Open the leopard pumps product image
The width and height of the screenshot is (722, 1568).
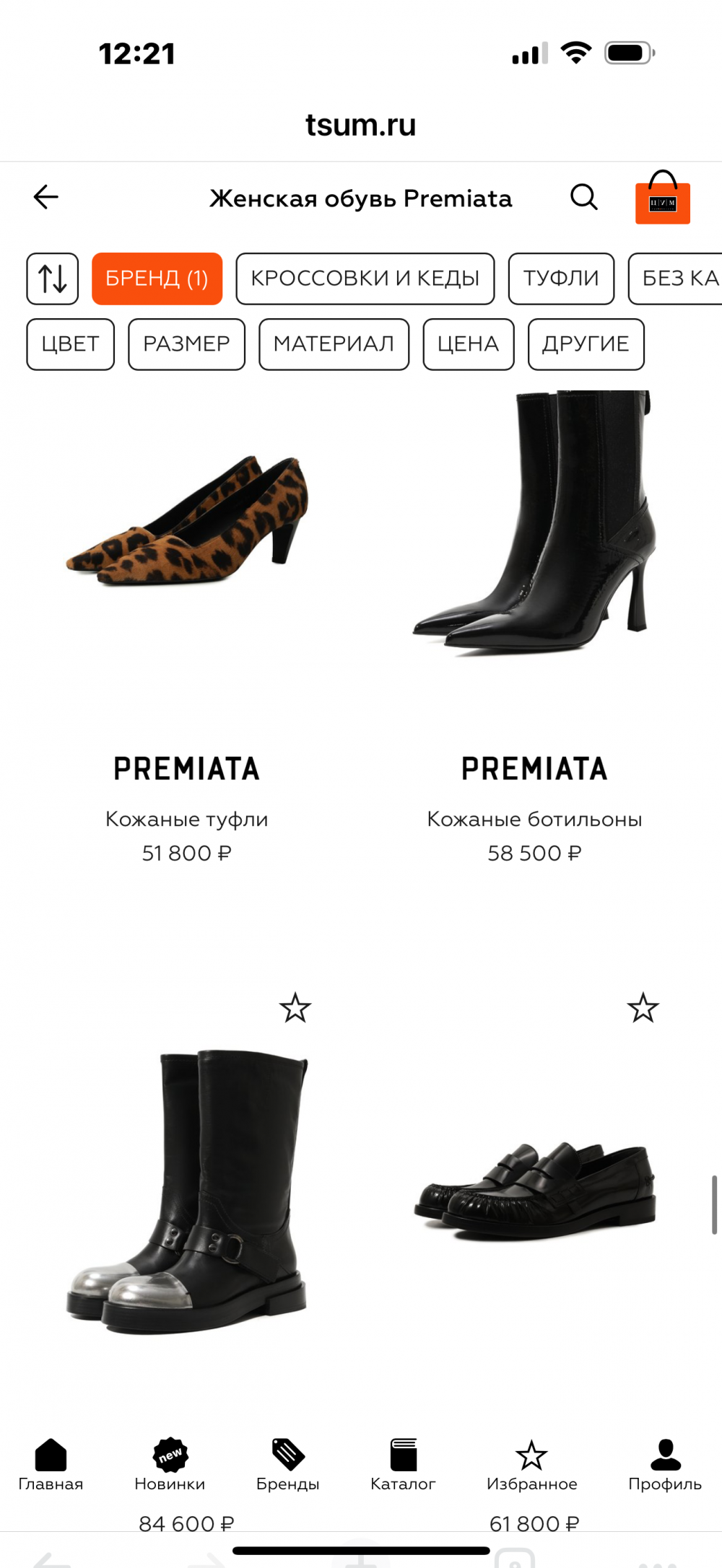click(187, 520)
